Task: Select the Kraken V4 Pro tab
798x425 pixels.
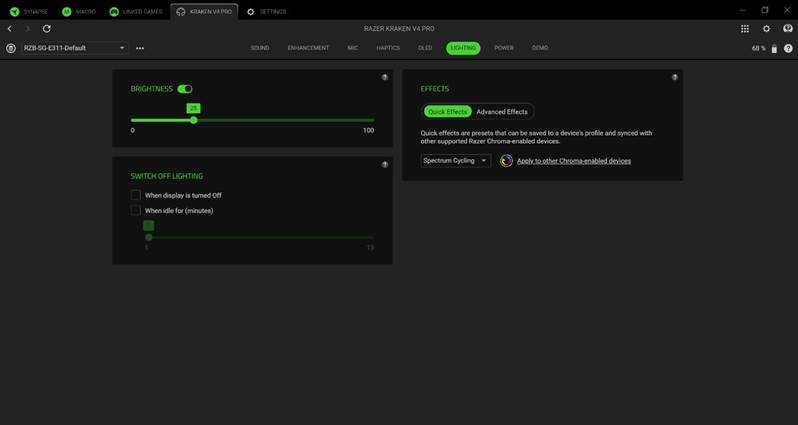Action: [204, 11]
